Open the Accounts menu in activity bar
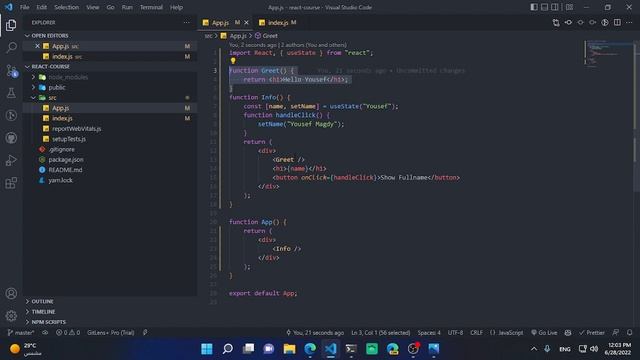This screenshot has width=640, height=360. click(x=11, y=293)
